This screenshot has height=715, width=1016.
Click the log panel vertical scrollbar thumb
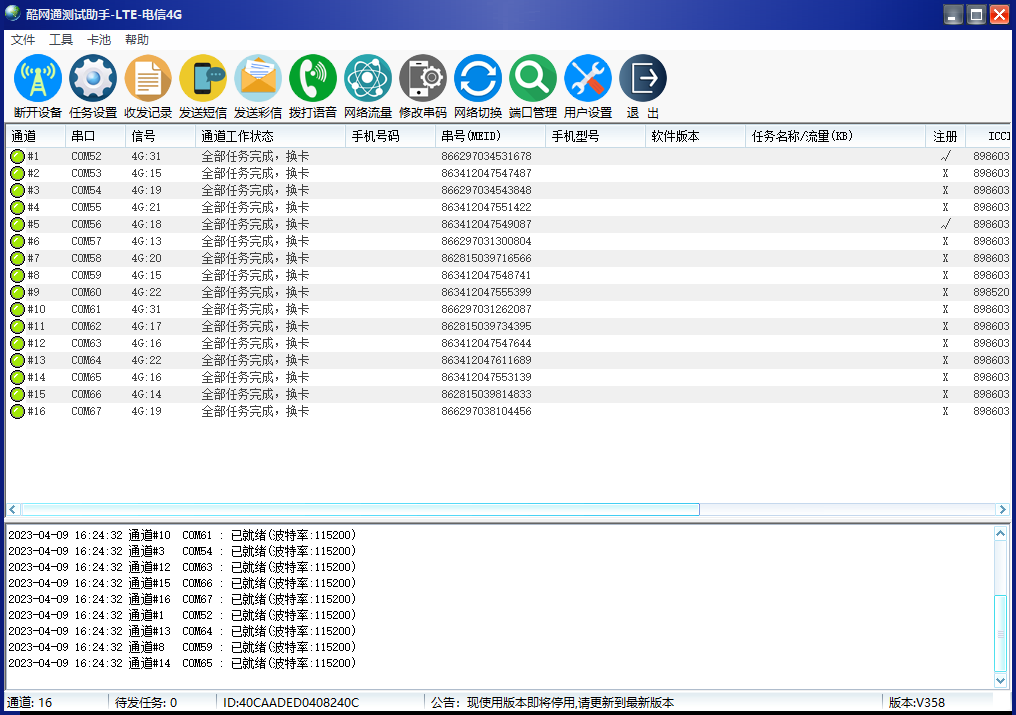coord(1000,633)
